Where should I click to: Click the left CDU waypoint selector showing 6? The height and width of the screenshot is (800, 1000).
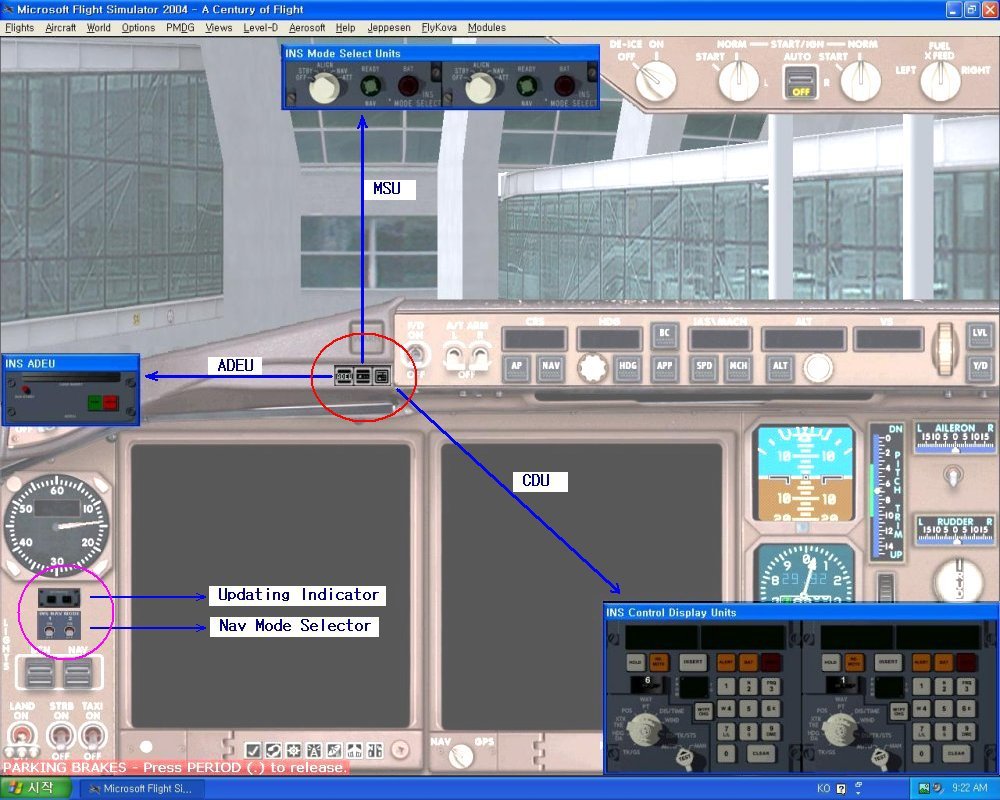(647, 685)
